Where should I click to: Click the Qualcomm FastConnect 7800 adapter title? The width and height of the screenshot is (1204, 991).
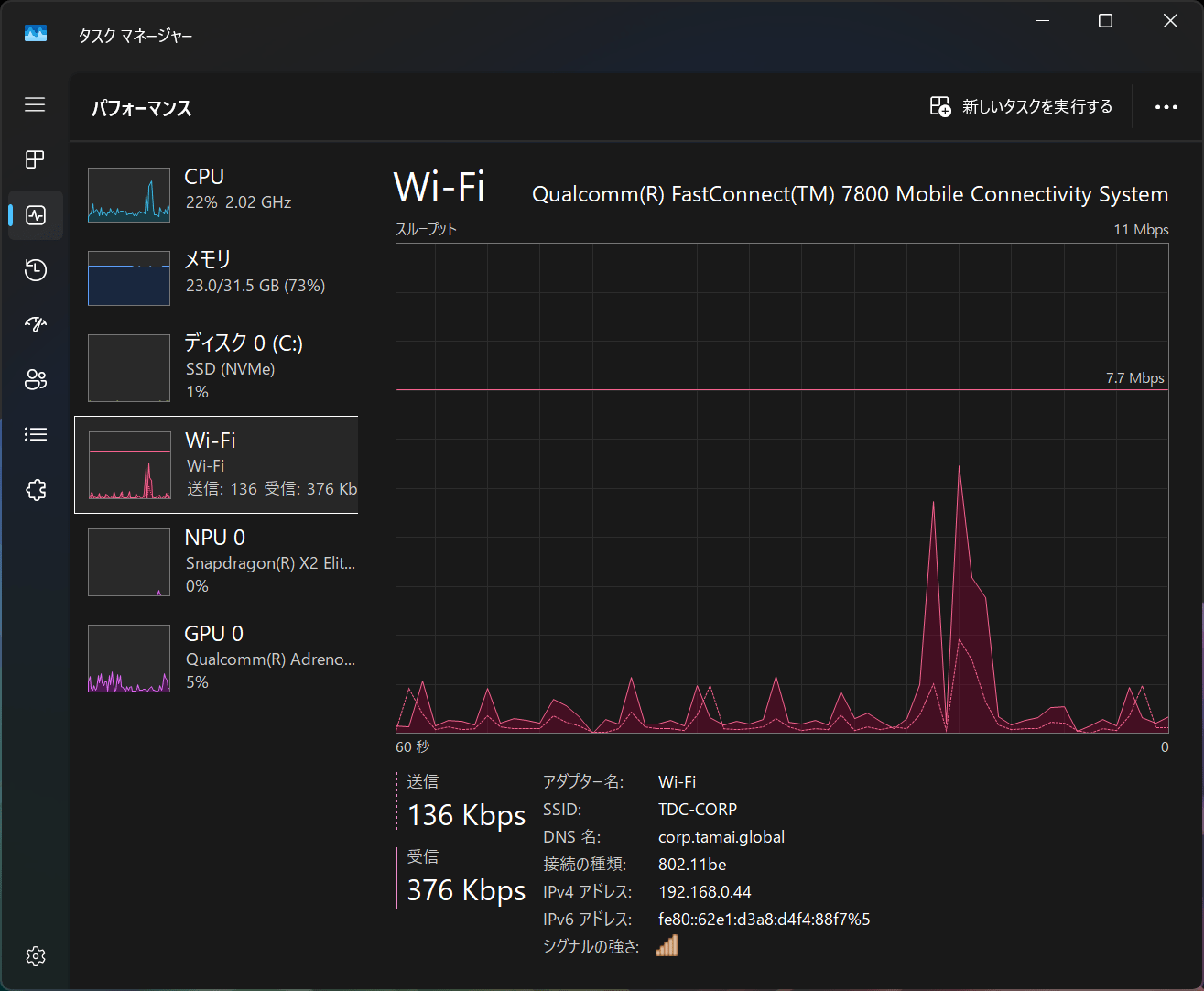(850, 194)
